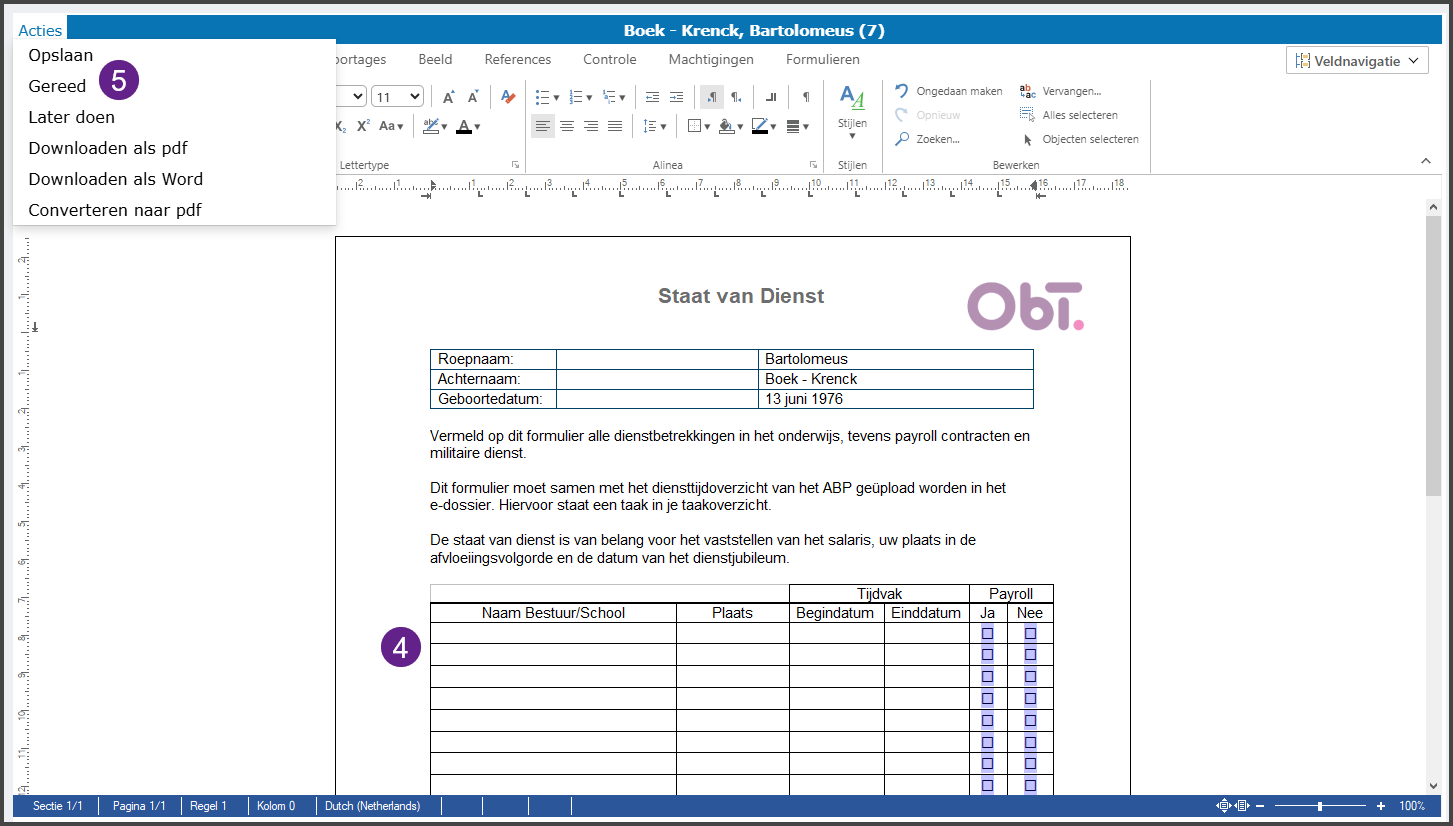Viewport: 1453px width, 826px height.
Task: Insert a bulleted list
Action: click(x=543, y=97)
